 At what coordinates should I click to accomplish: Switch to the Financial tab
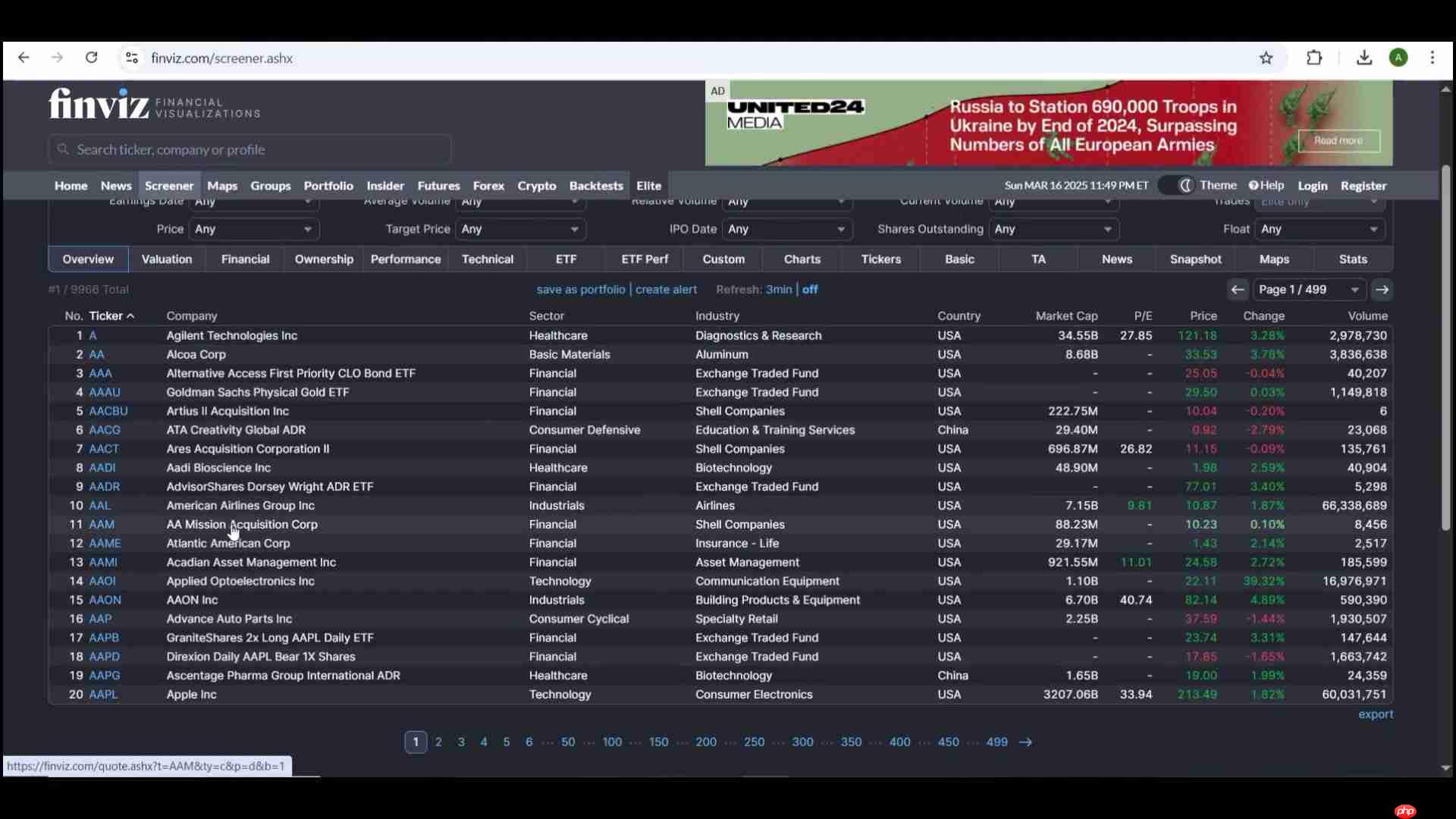[245, 259]
